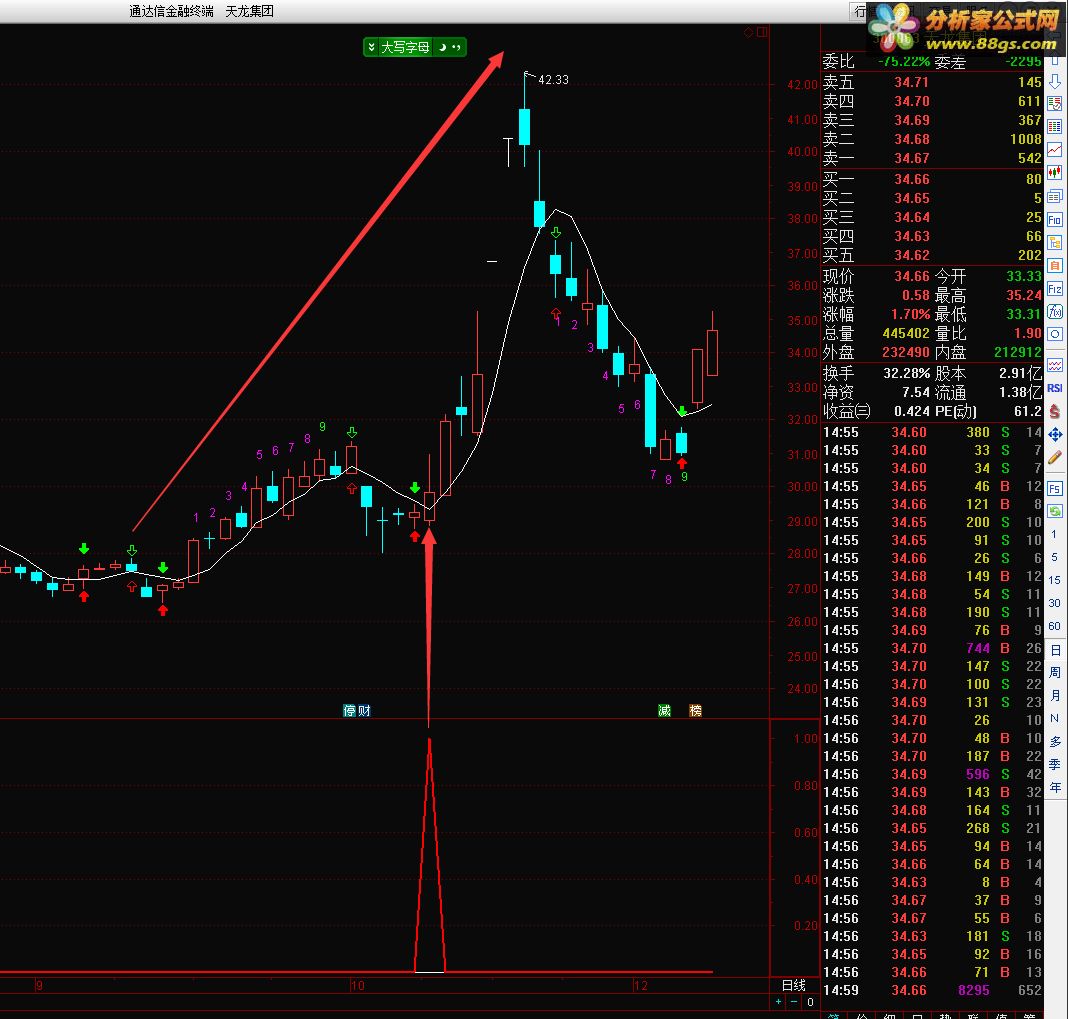Screen dimensions: 1068x1019
Task: Click the 卖一 price 34.67
Action: tap(911, 158)
